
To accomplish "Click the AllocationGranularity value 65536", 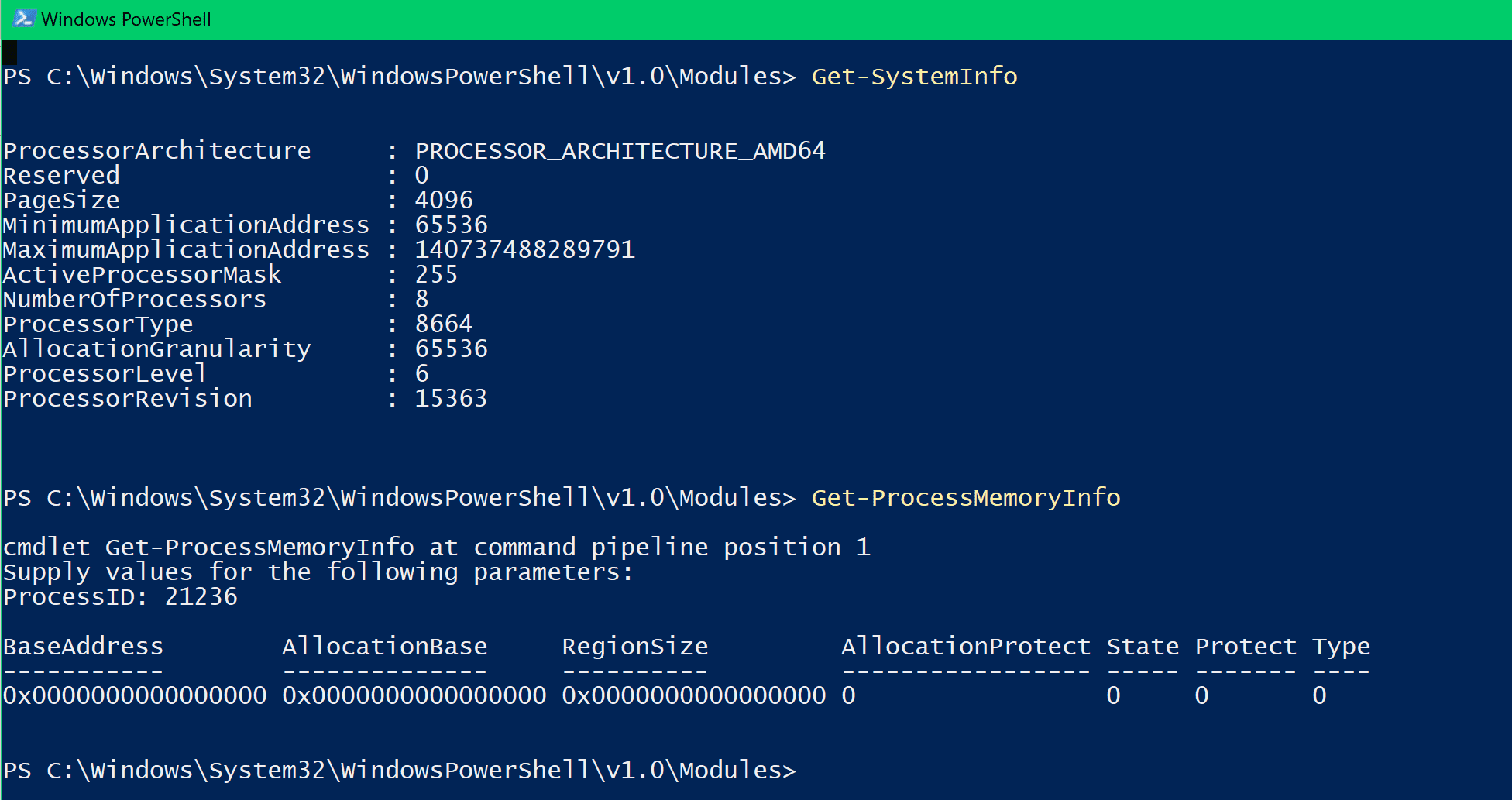I will click(x=452, y=348).
